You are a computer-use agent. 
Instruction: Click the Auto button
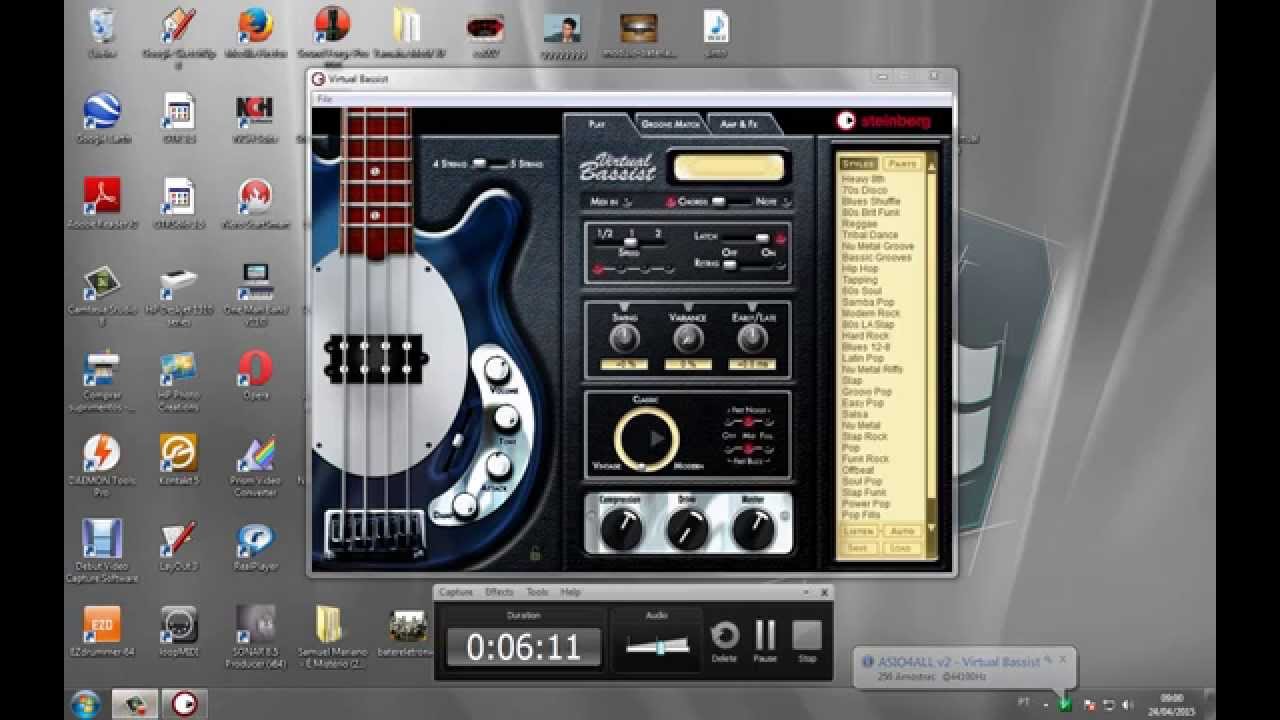click(902, 532)
